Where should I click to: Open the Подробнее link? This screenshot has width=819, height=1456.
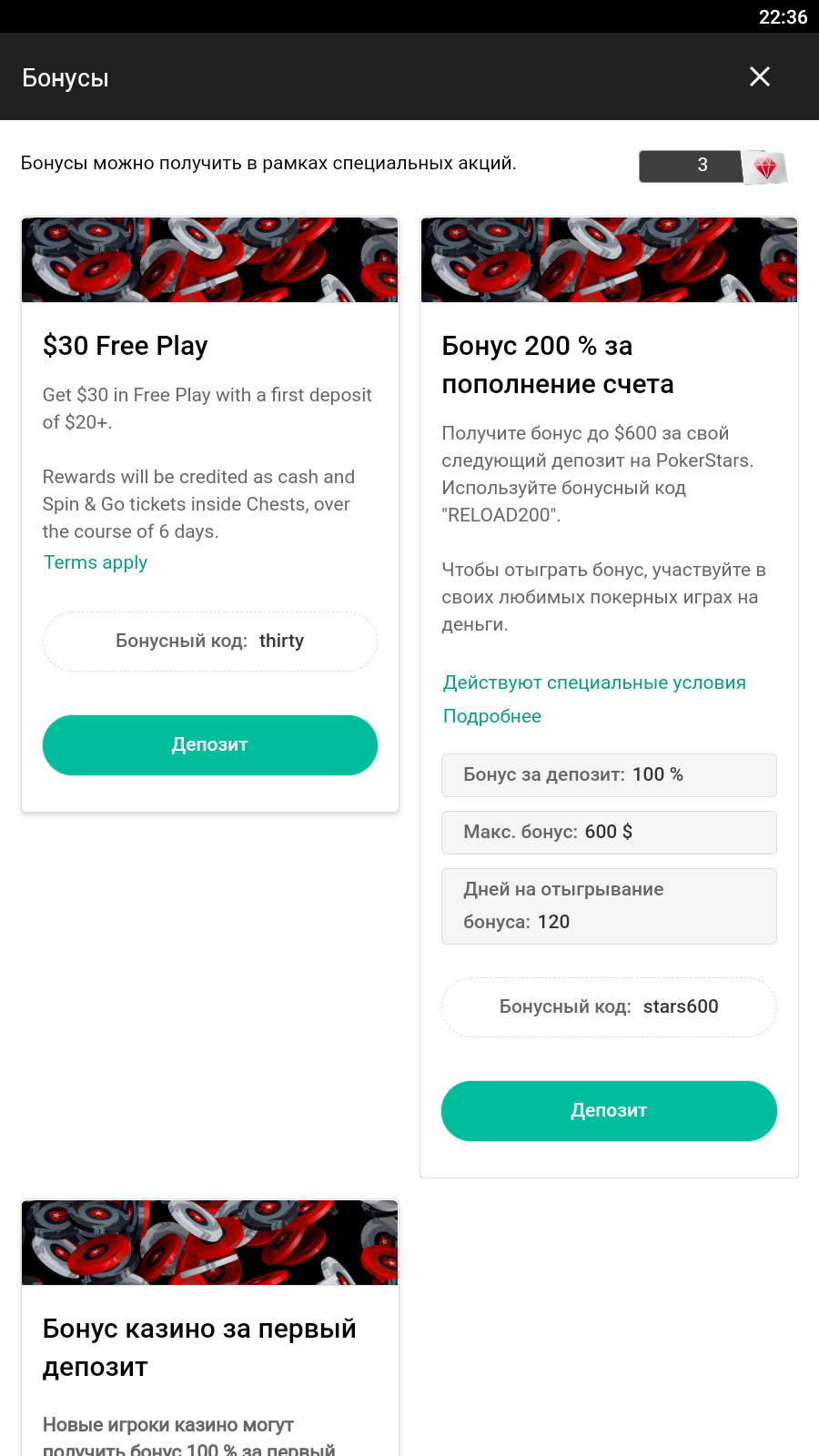pos(492,716)
